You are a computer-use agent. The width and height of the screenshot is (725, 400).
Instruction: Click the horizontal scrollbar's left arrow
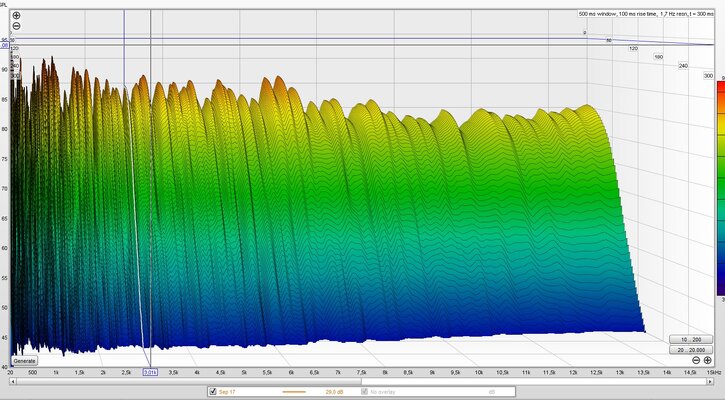pyautogui.click(x=12, y=382)
